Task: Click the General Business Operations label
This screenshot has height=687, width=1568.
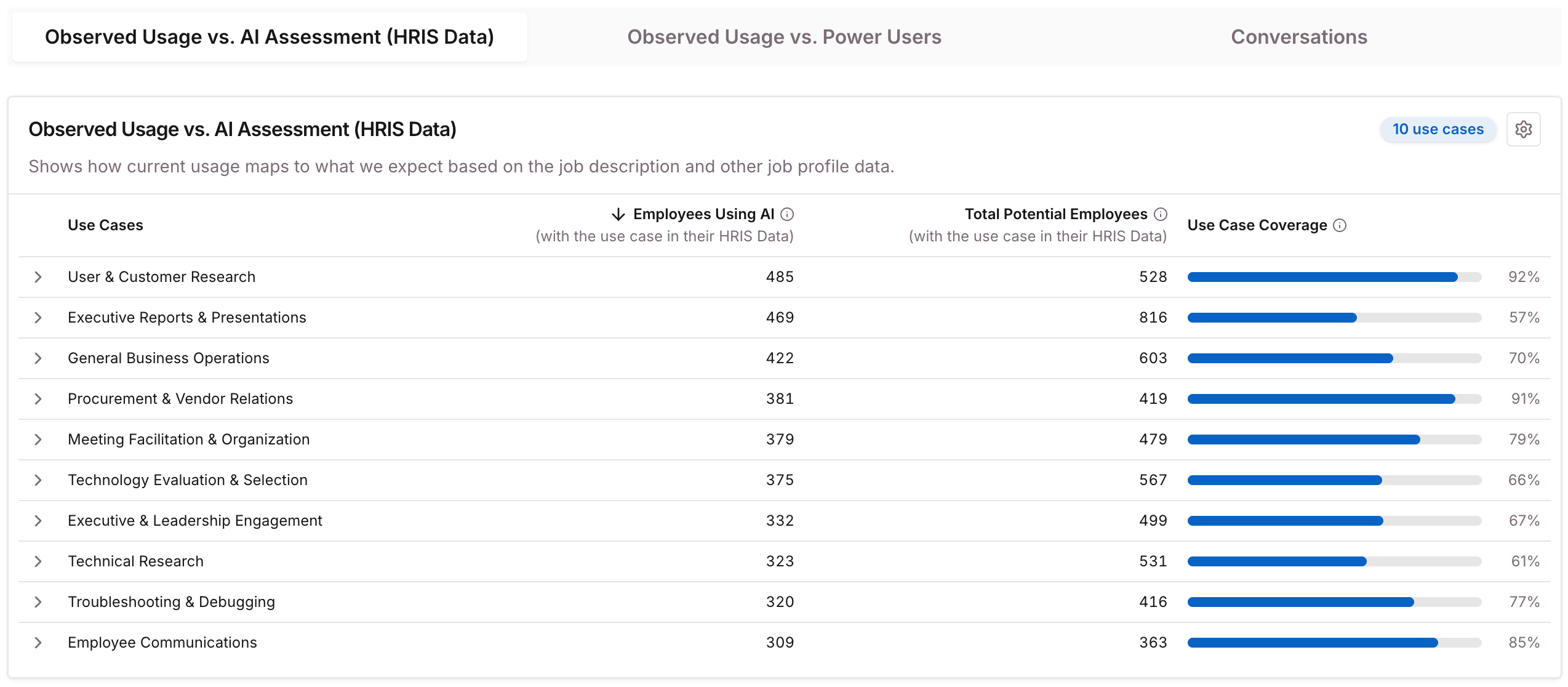Action: tap(169, 358)
